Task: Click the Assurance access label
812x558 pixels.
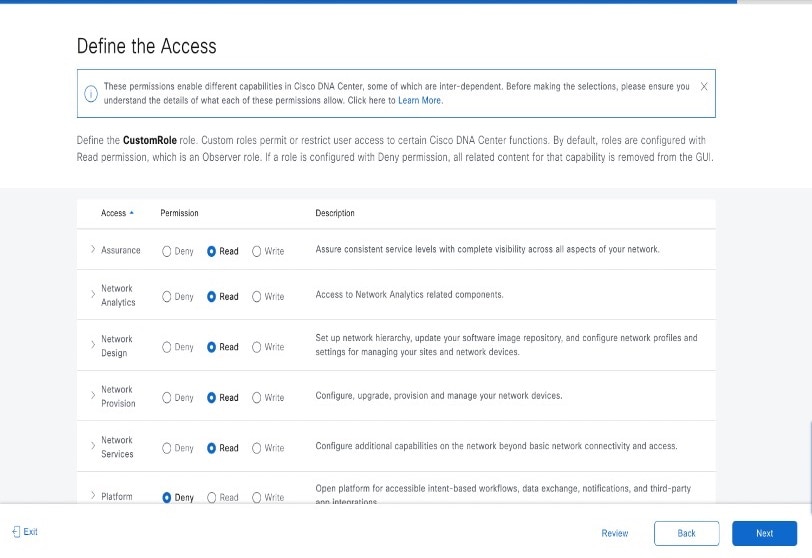Action: (x=121, y=250)
